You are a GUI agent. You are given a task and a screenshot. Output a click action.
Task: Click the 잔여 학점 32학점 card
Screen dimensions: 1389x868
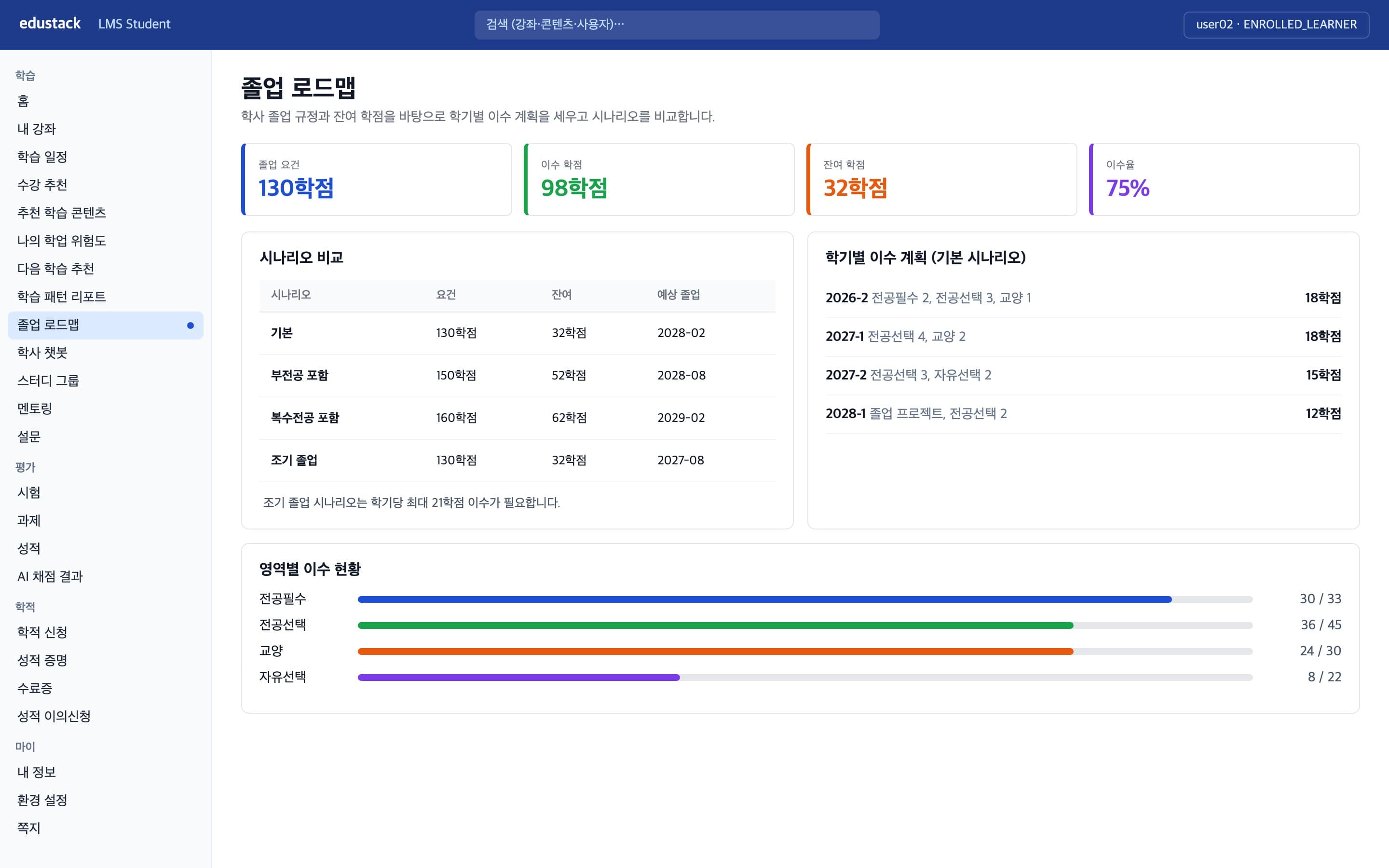[941, 179]
